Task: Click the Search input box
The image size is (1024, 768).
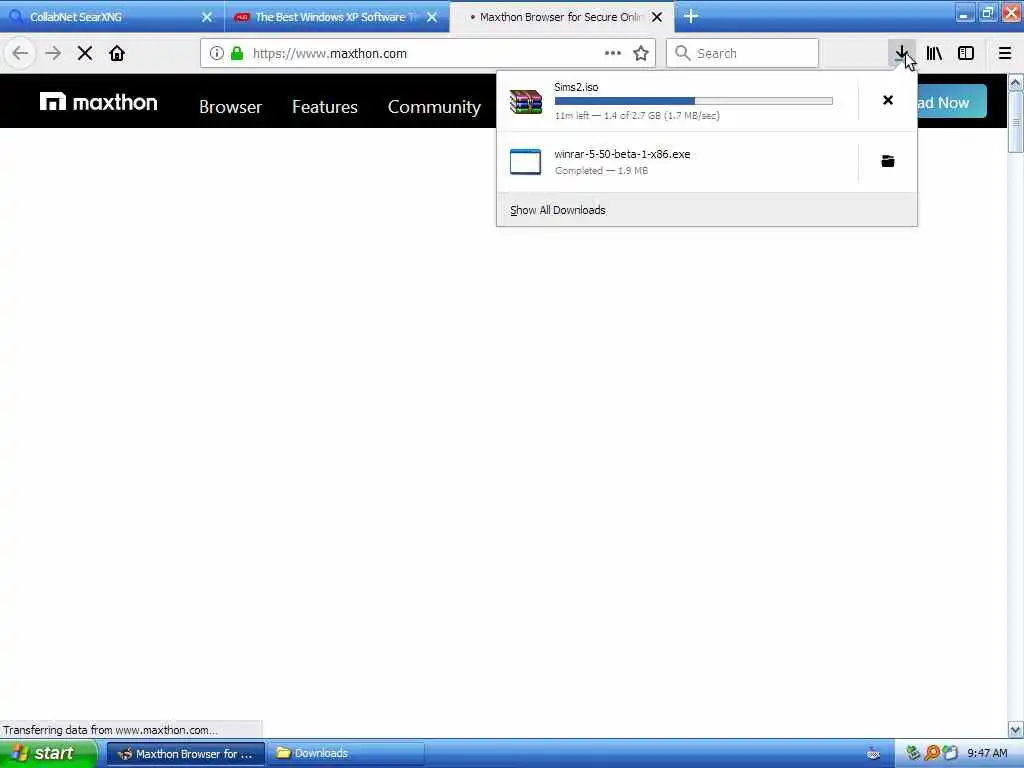Action: click(x=743, y=53)
